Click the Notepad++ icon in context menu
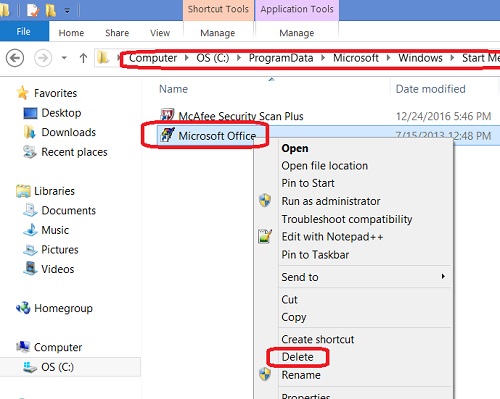 coord(265,236)
